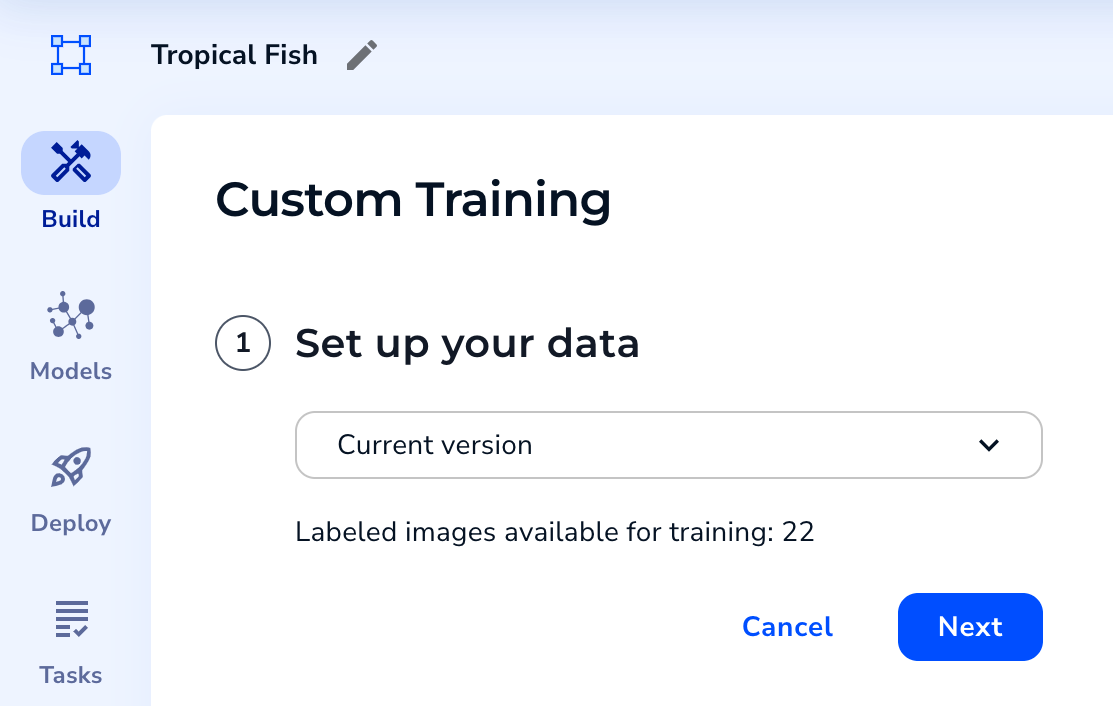This screenshot has width=1113, height=706.
Task: Click the project title Tropical Fish
Action: coord(234,54)
